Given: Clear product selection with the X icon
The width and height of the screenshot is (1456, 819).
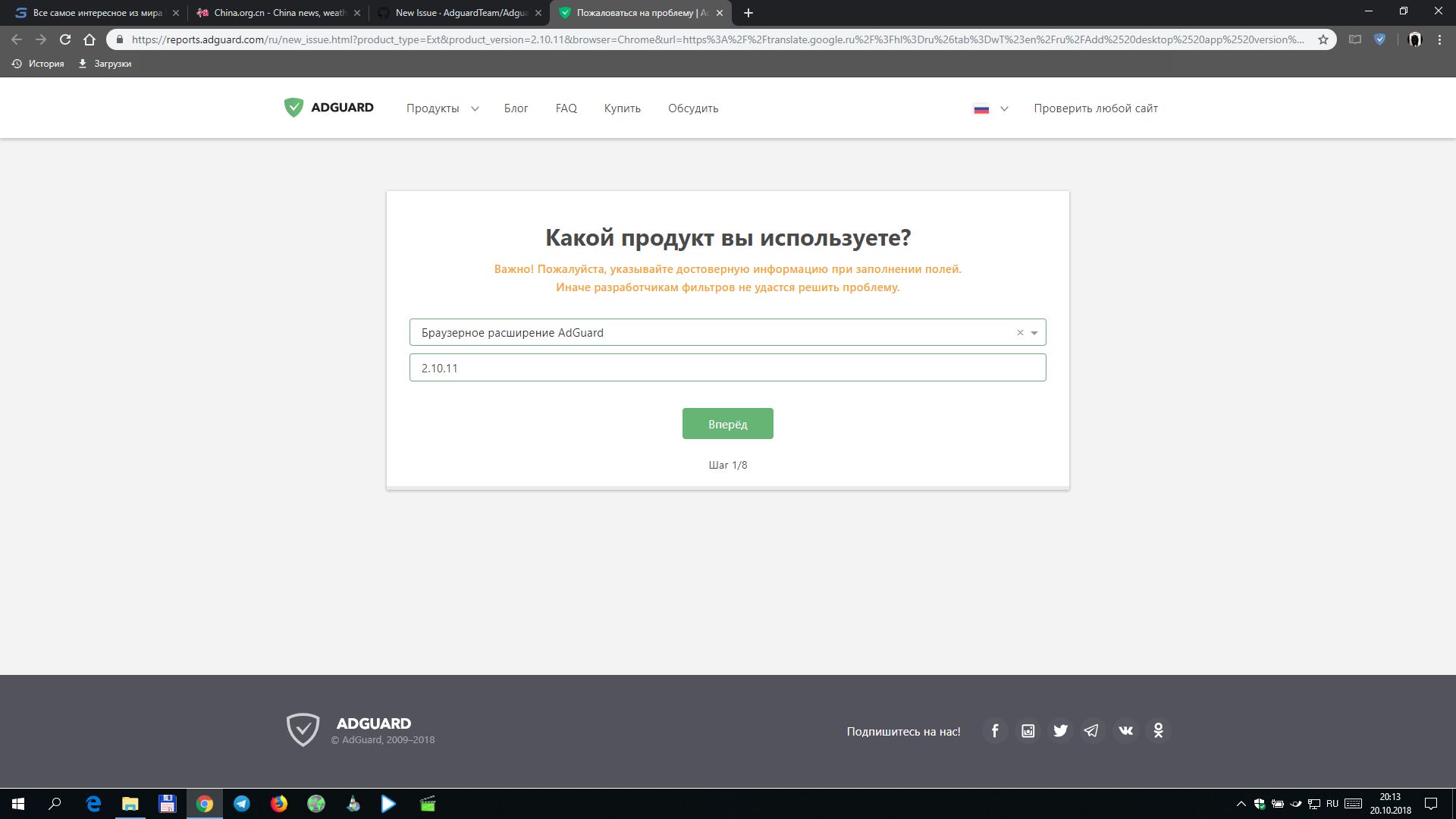Looking at the screenshot, I should pos(1020,332).
